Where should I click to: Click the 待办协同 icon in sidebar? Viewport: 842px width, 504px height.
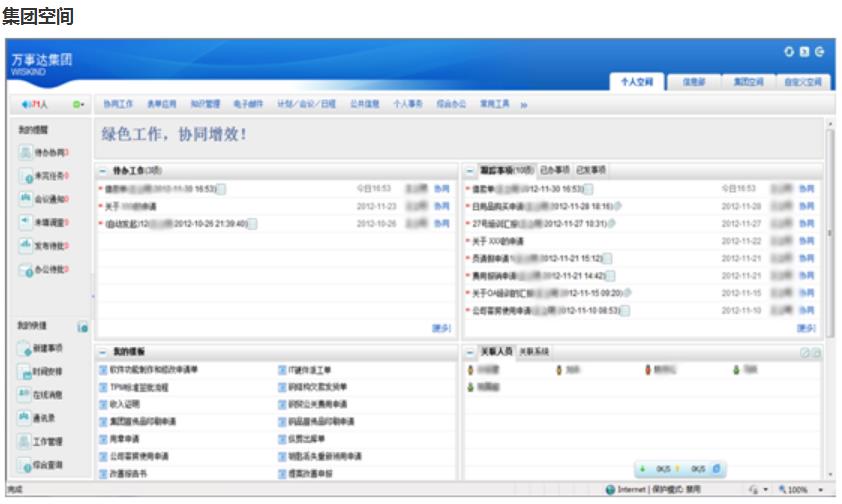click(26, 153)
